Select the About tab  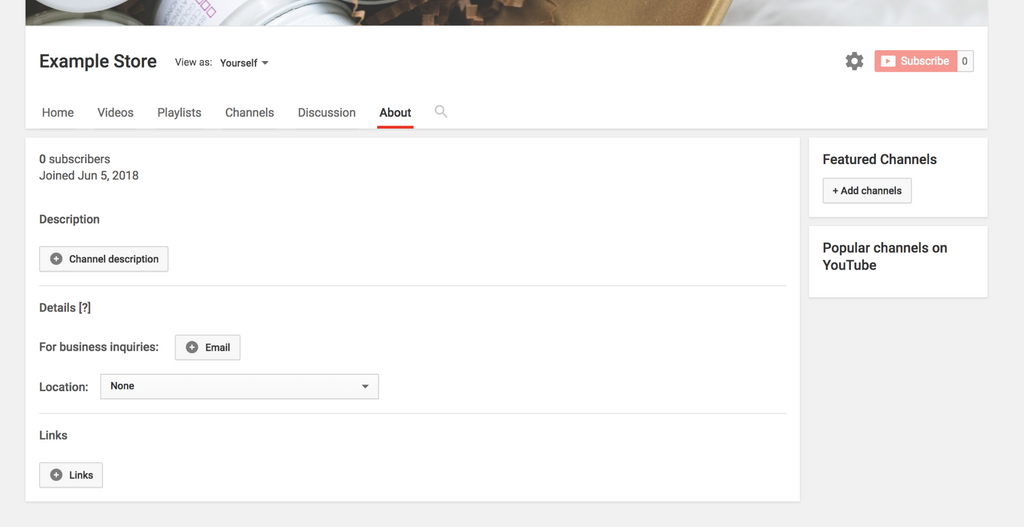pyautogui.click(x=395, y=112)
